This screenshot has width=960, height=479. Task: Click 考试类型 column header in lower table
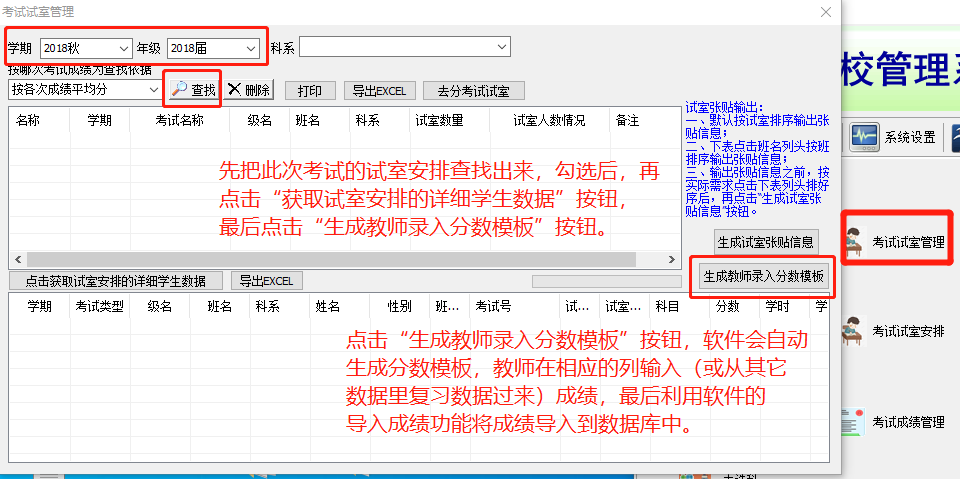pos(100,307)
